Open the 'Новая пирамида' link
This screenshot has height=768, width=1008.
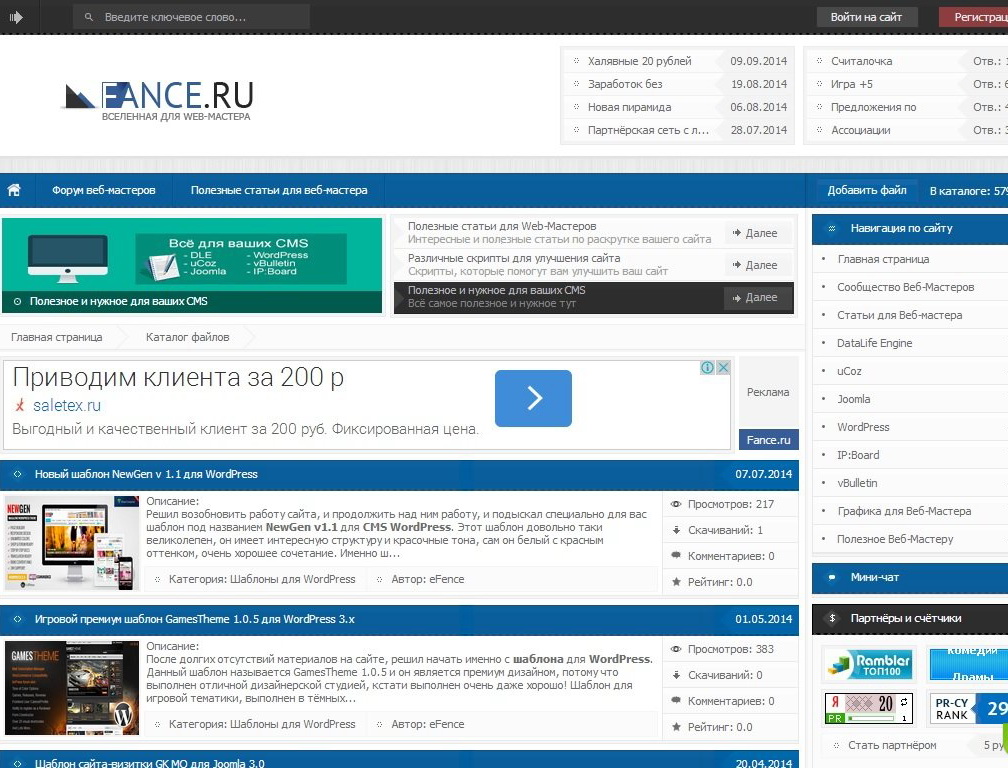[629, 107]
